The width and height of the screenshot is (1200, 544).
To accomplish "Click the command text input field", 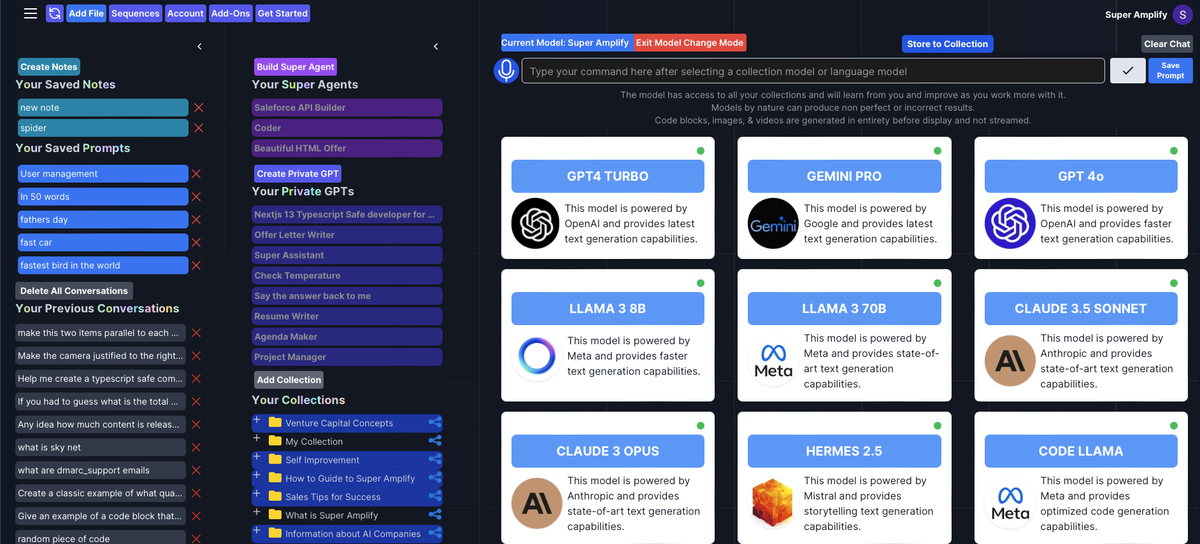I will (x=812, y=71).
